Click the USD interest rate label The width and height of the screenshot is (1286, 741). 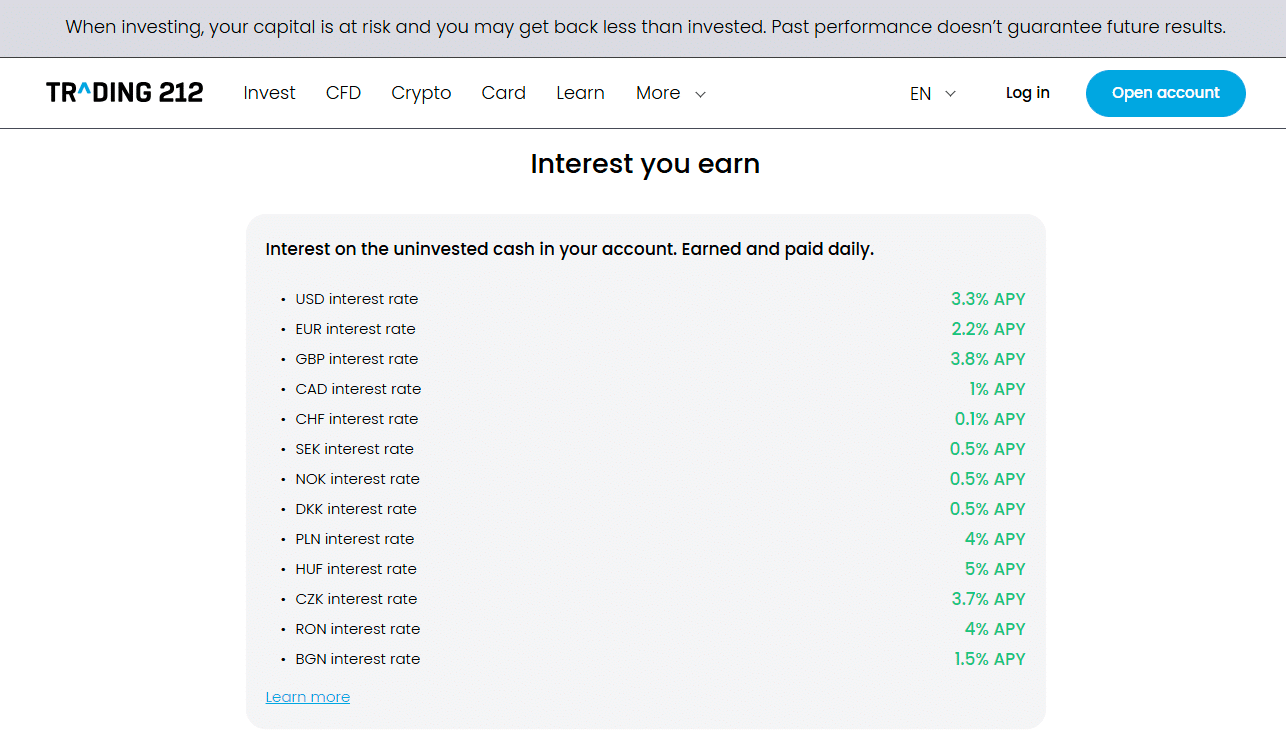pos(357,299)
